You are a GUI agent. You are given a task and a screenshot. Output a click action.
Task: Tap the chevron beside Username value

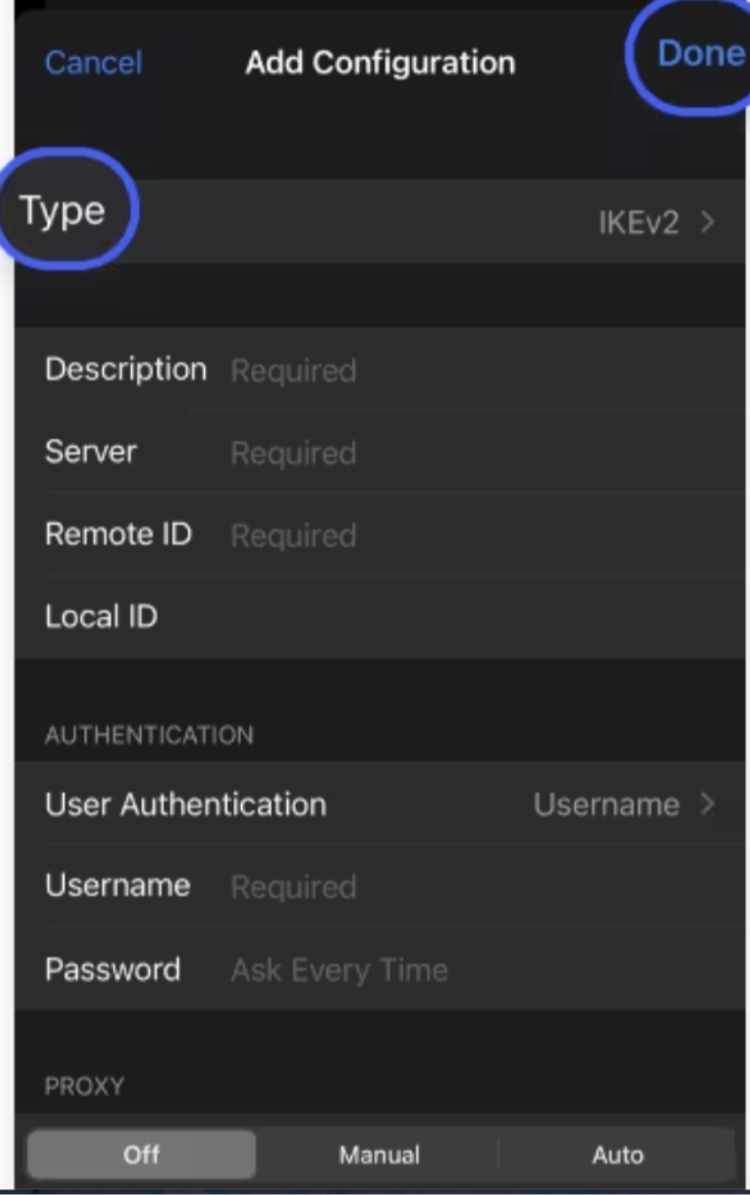pyautogui.click(x=708, y=804)
